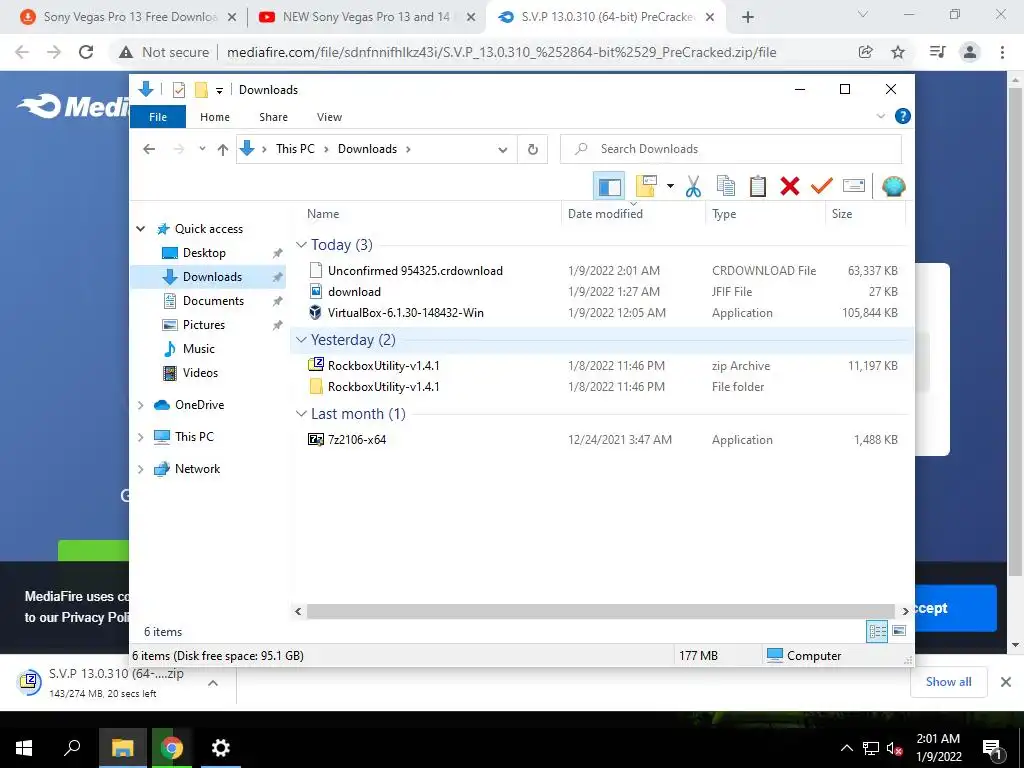Click the Chrome share page icon

click(x=865, y=52)
